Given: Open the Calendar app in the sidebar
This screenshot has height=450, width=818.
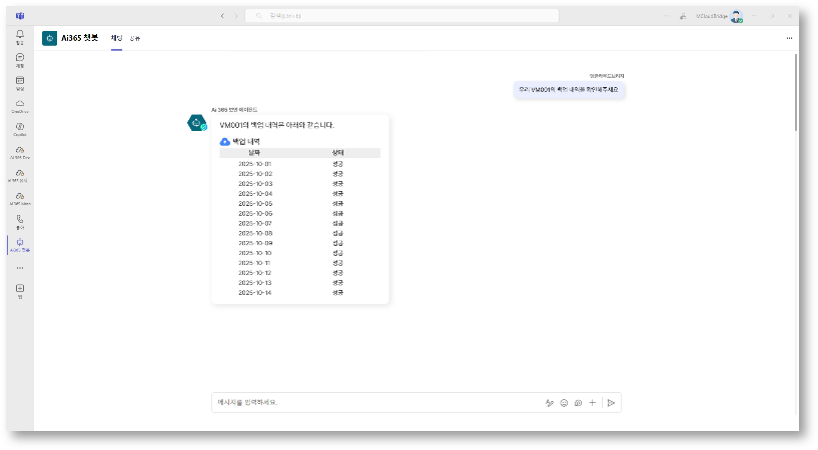Looking at the screenshot, I should coord(19,82).
